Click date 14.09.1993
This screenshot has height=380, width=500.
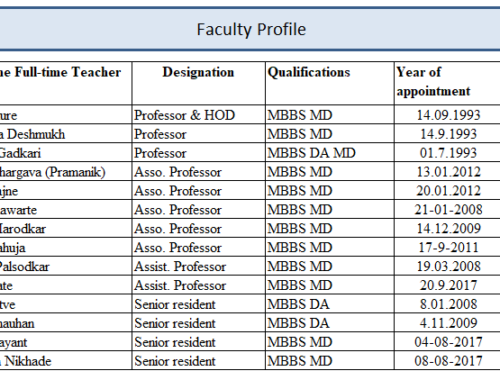[449, 115]
